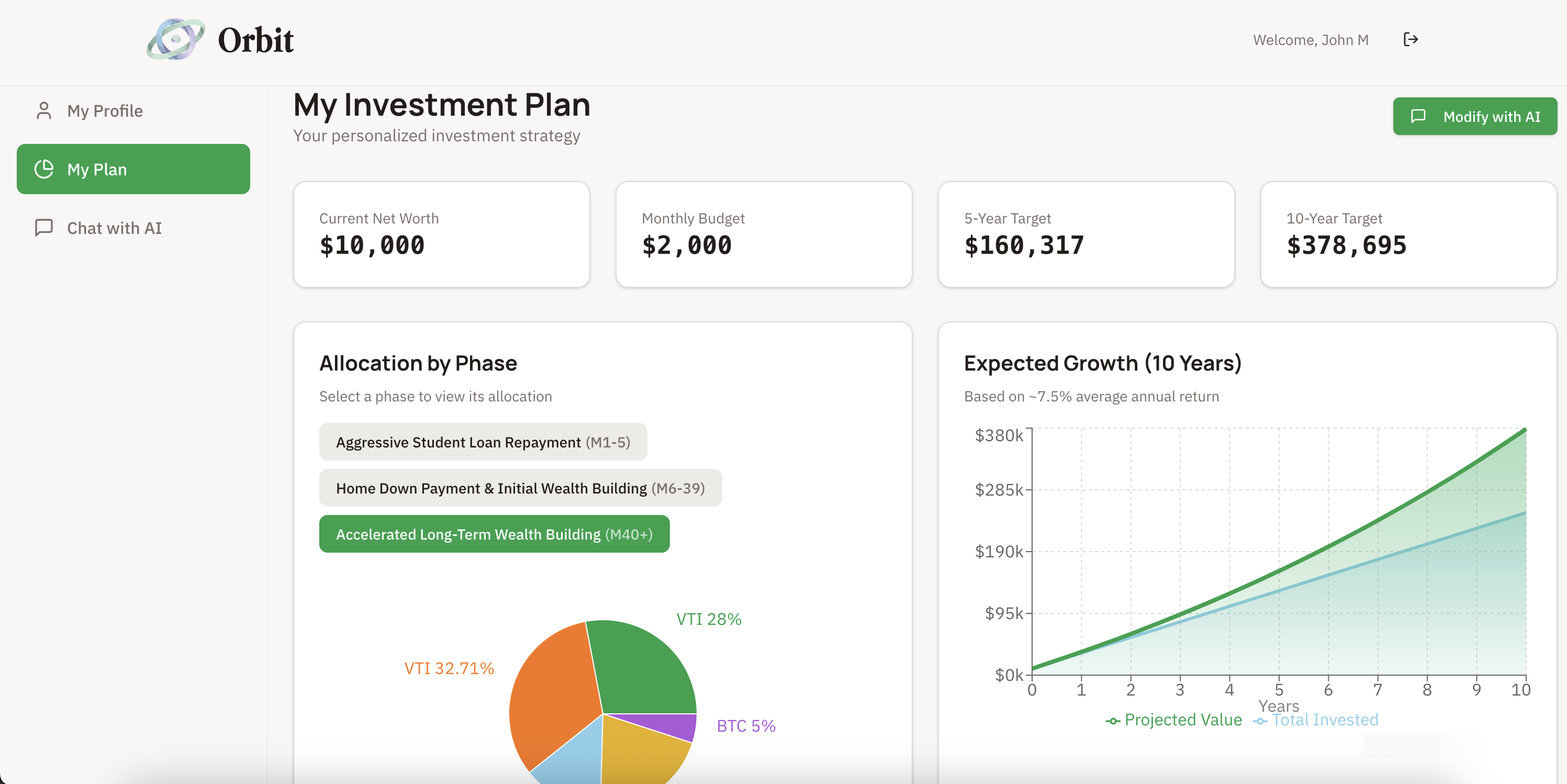Select Home Down Payment & Initial Wealth Building phase

click(520, 488)
